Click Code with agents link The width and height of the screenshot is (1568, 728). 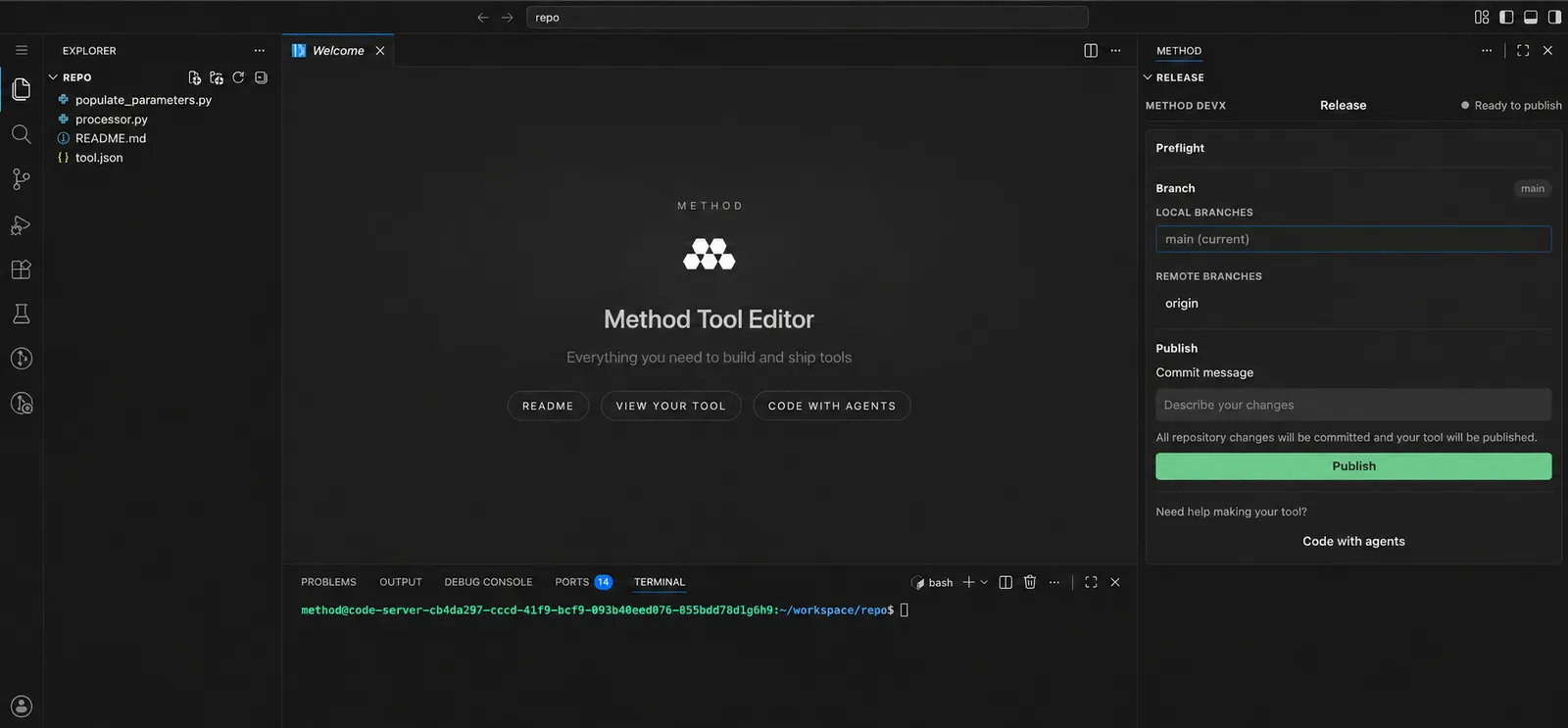pos(1353,541)
